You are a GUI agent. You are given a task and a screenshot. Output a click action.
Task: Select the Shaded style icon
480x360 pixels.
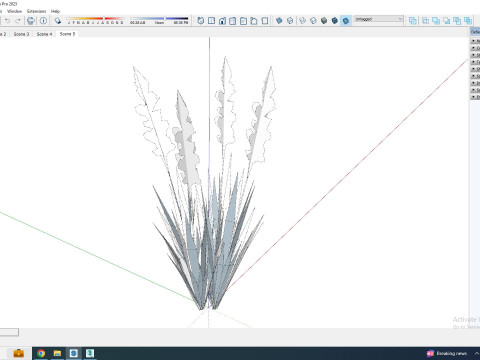tap(324, 21)
